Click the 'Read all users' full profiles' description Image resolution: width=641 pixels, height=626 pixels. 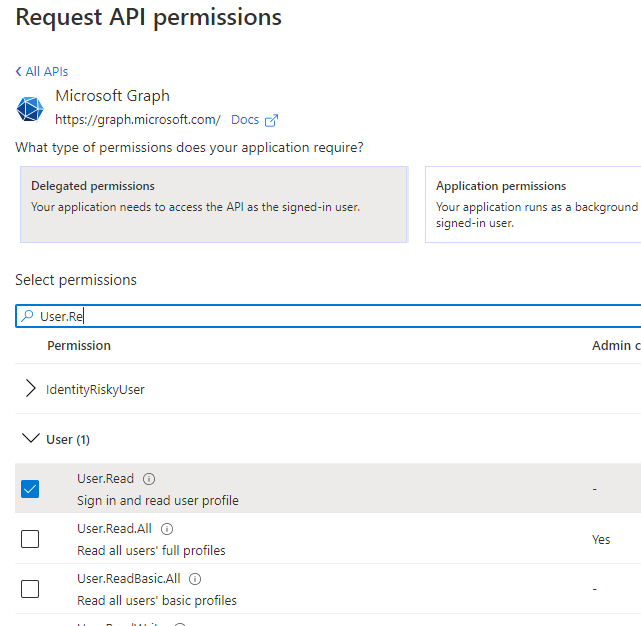point(151,551)
